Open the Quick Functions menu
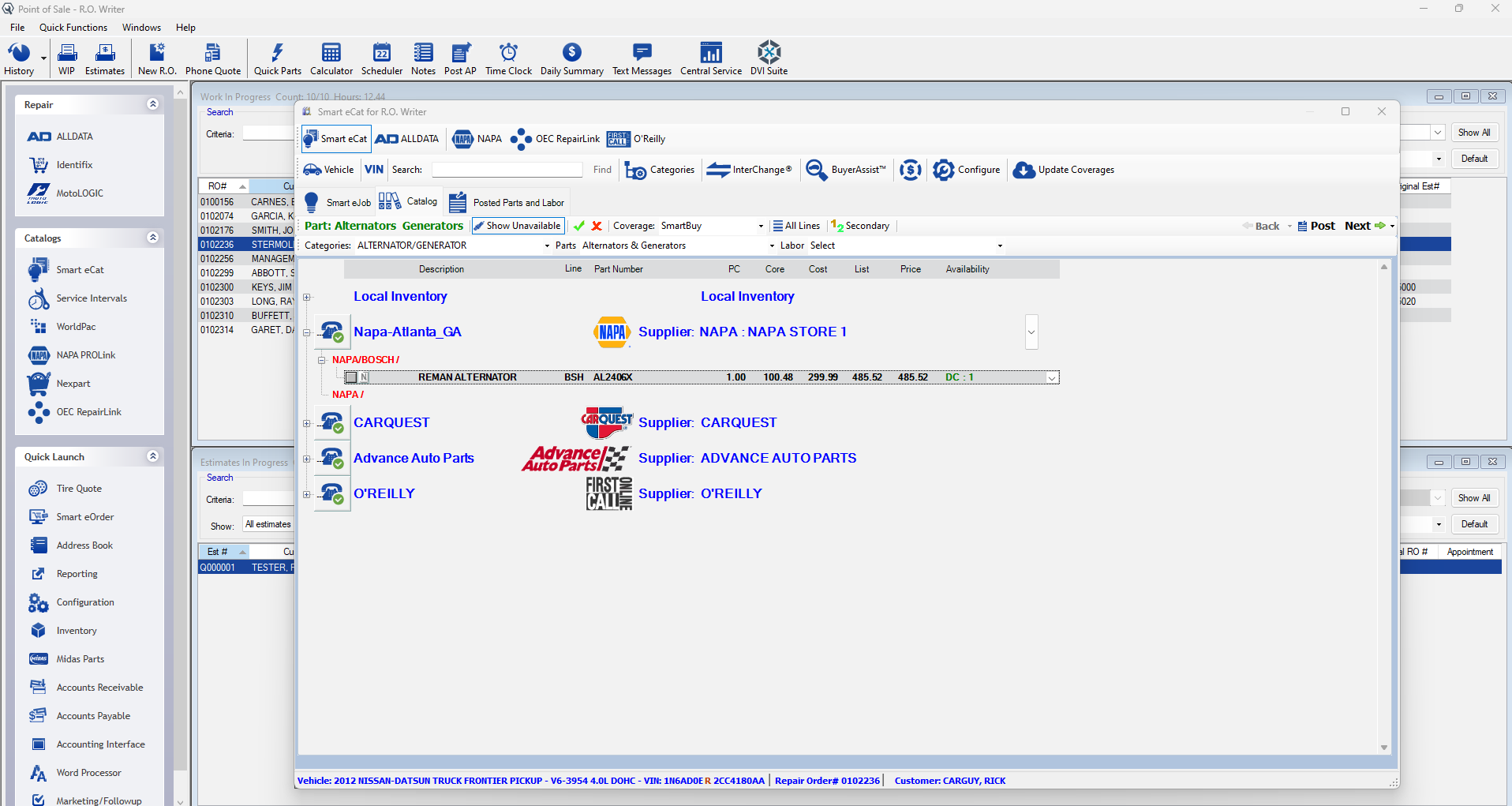Viewport: 1512px width, 806px height. coord(73,27)
